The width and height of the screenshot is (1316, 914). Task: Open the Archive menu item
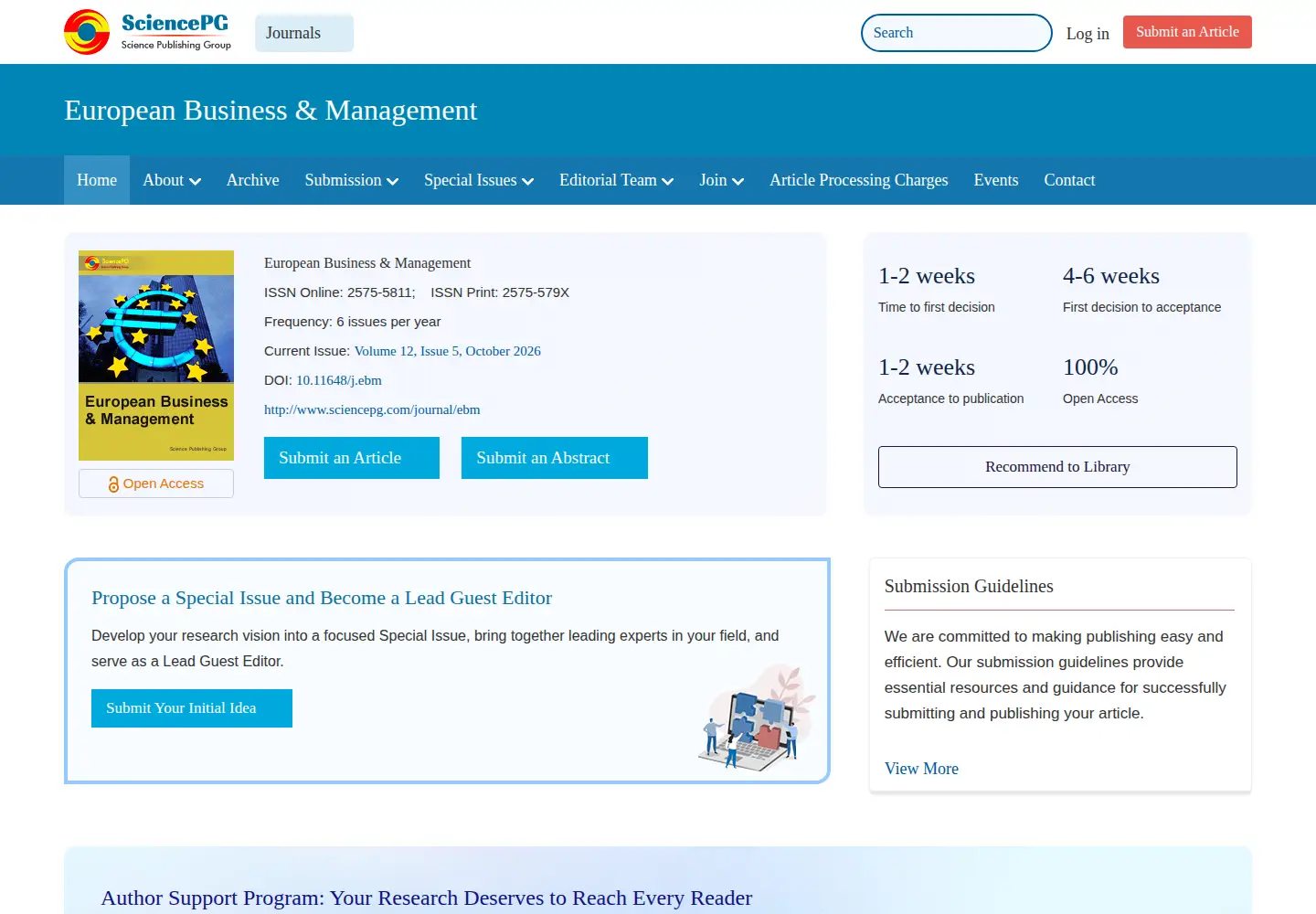(x=253, y=180)
